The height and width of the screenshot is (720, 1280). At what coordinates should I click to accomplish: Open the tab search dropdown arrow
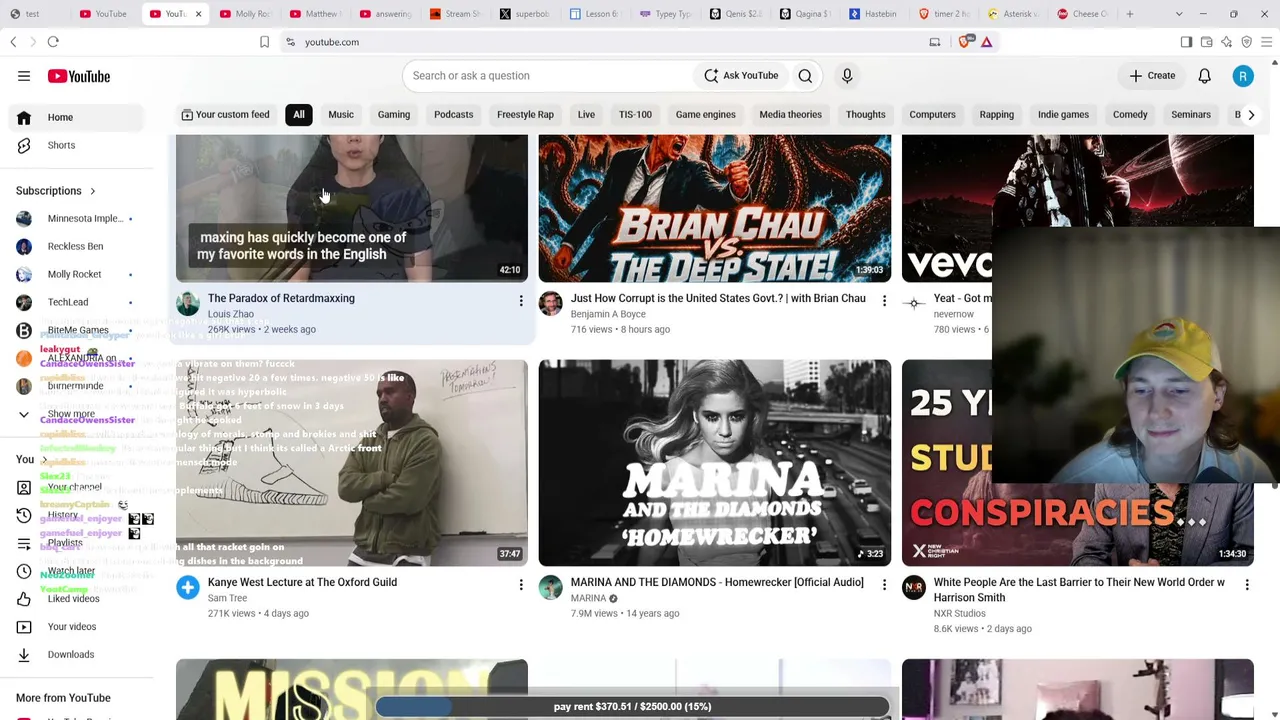(1179, 14)
